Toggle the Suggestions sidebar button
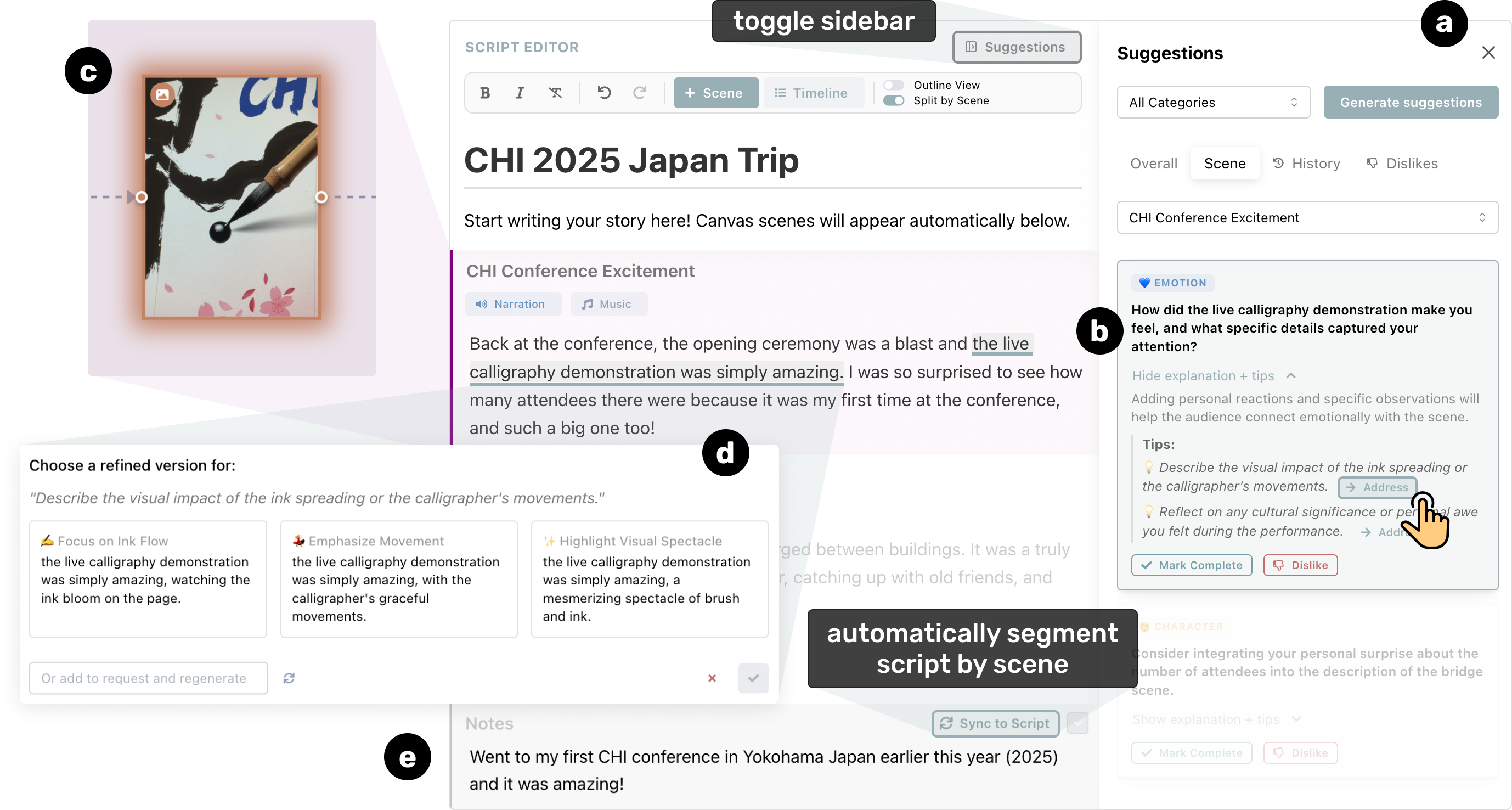Viewport: 1512px width, 810px height. coord(1016,47)
